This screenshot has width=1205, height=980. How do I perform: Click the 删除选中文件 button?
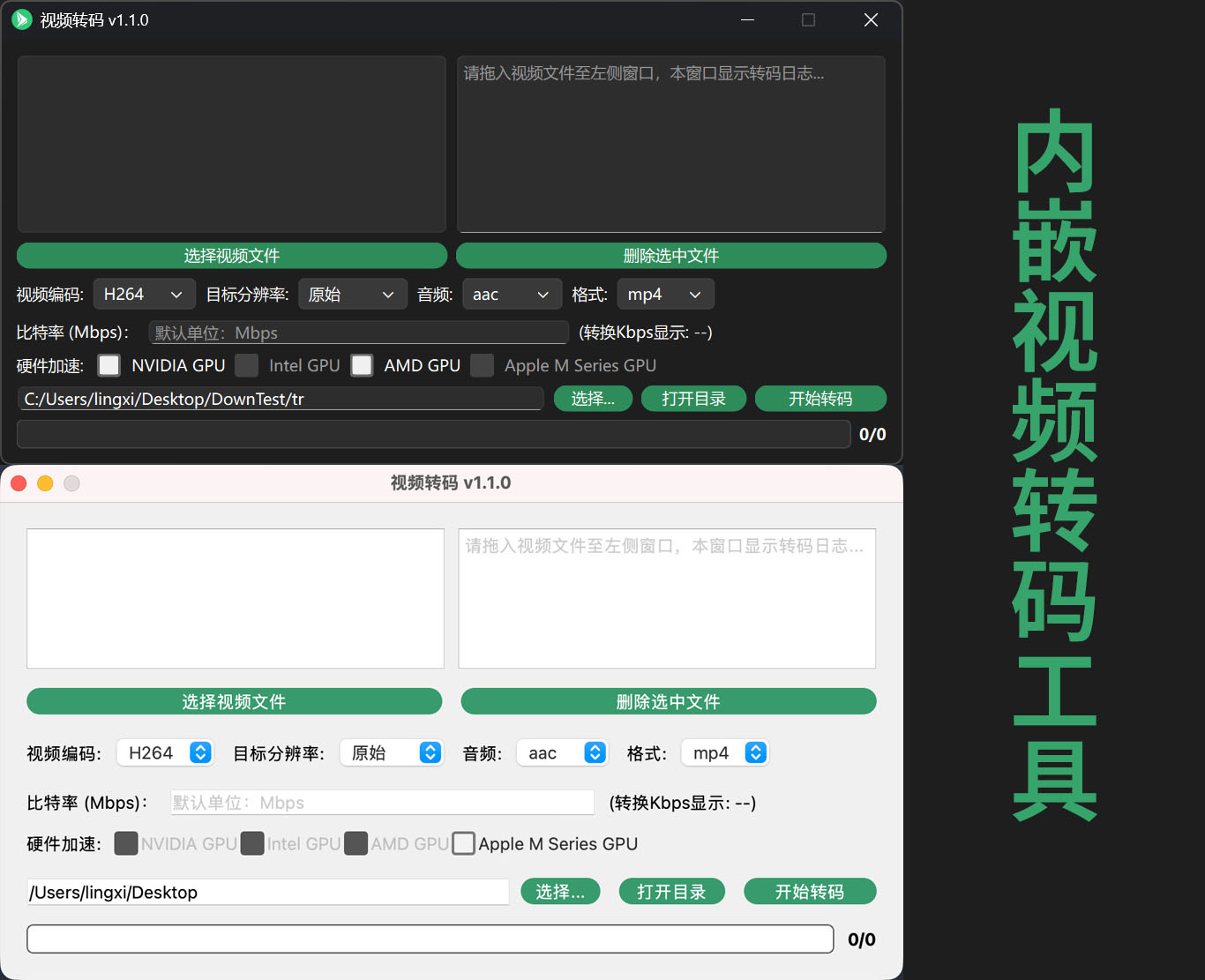click(x=670, y=255)
